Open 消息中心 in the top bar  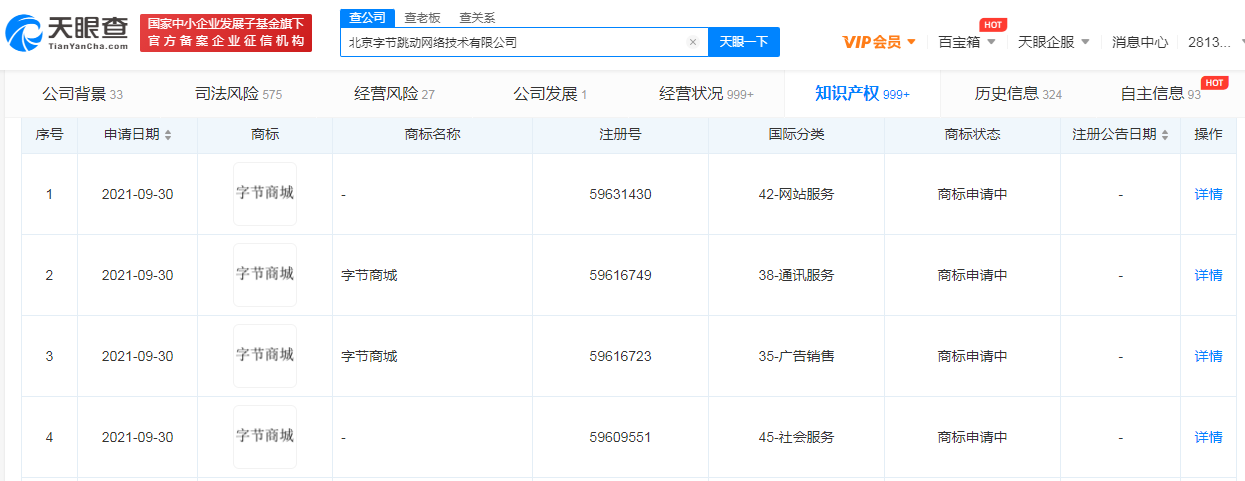pyautogui.click(x=1139, y=42)
